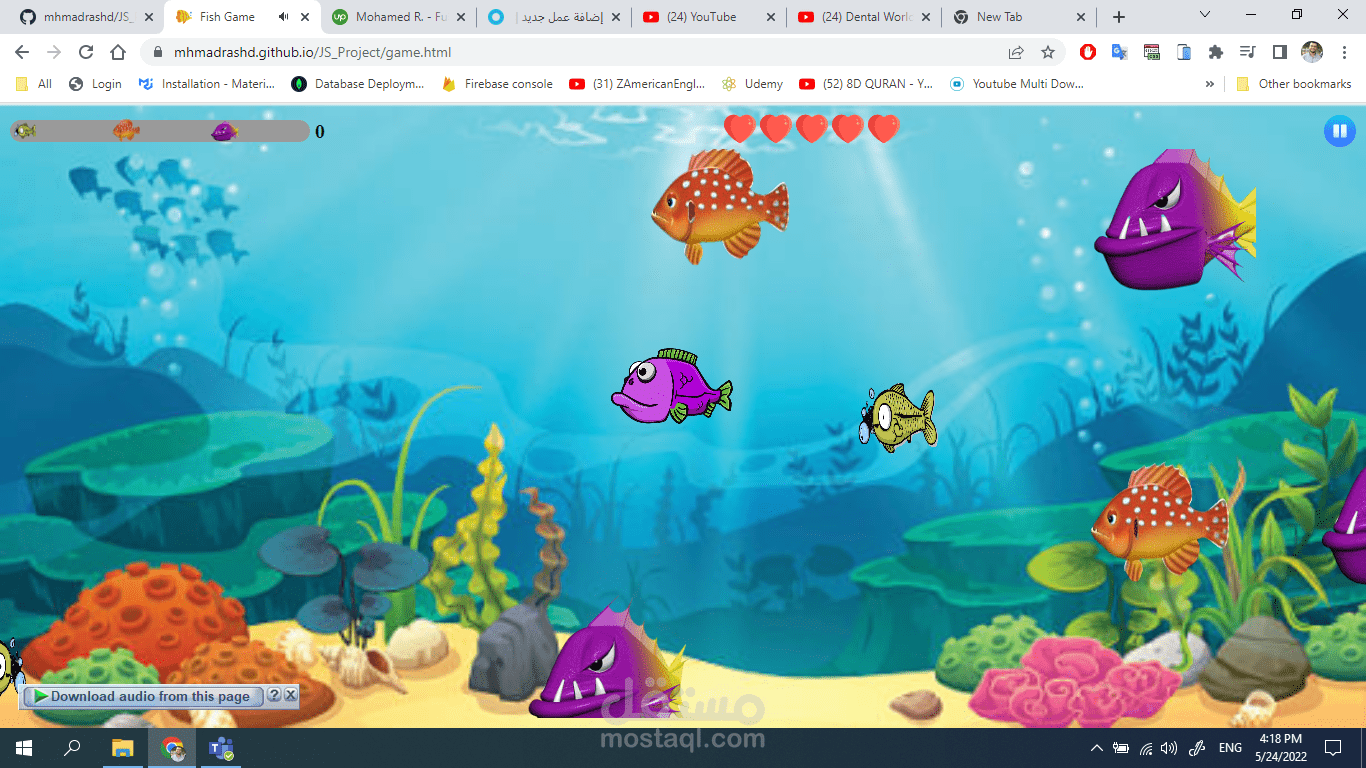
Task: Switch the ENG input language
Action: coord(1230,748)
